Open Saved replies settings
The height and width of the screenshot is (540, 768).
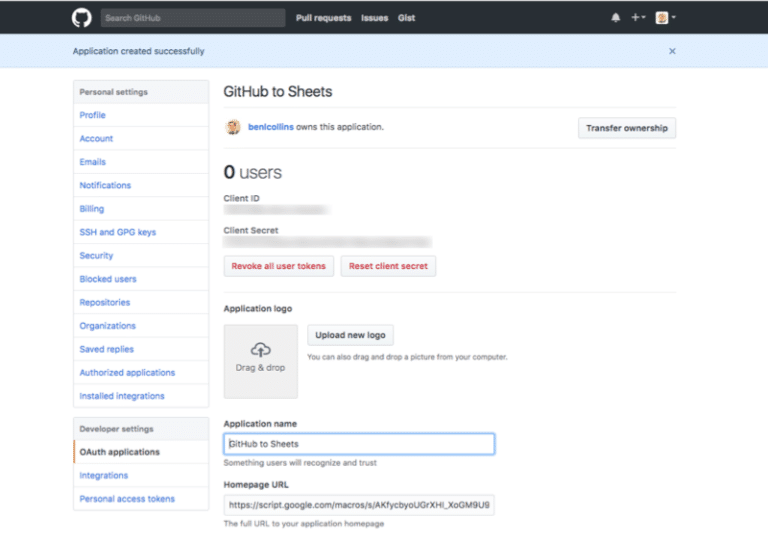(x=141, y=349)
